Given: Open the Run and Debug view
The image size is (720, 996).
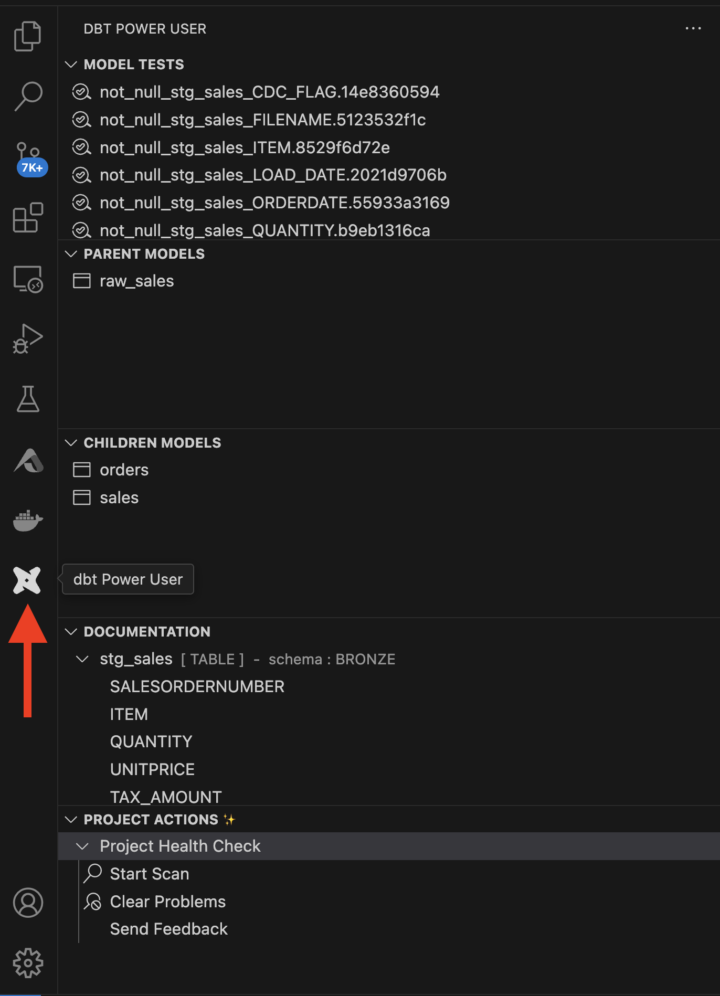Looking at the screenshot, I should pos(27,338).
